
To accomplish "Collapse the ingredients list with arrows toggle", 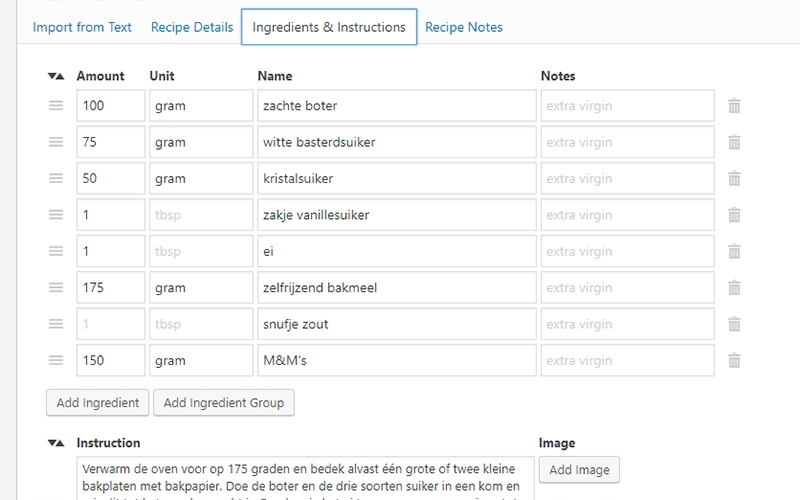I will tap(56, 76).
